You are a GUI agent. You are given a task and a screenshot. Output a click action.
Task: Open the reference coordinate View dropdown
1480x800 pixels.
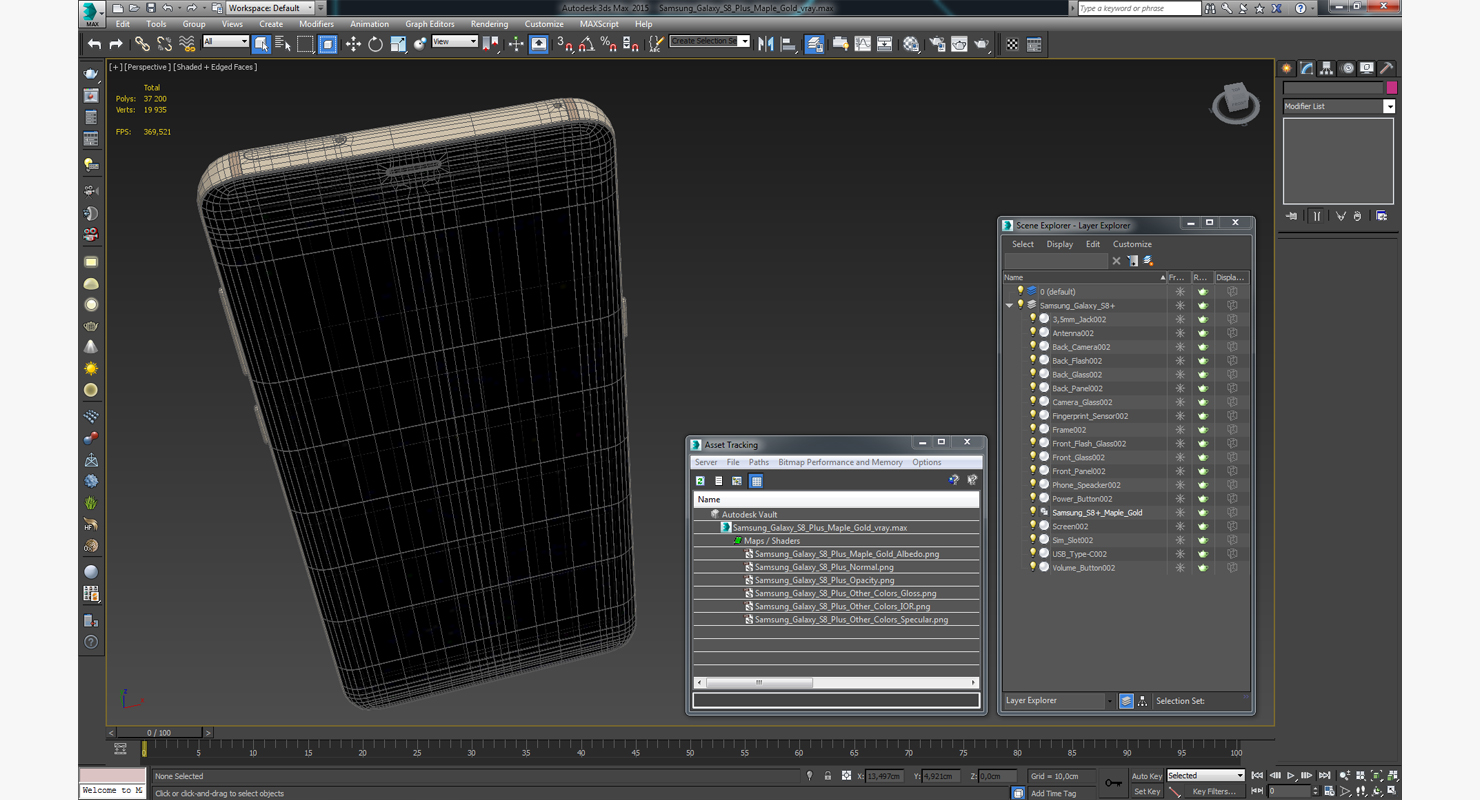click(455, 42)
